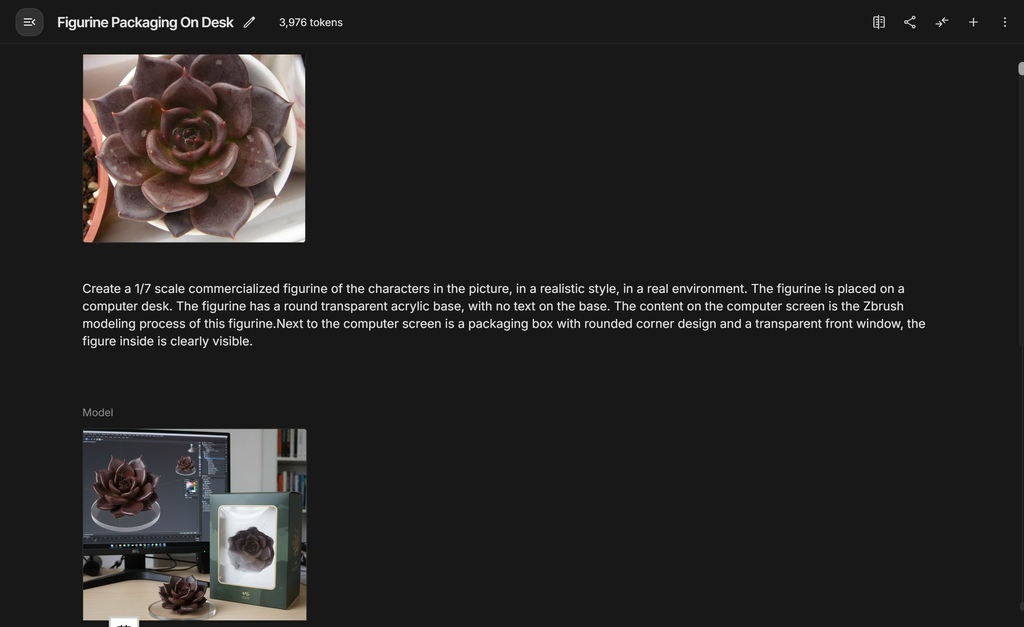Toggle the navigation sidebar menu icon

(29, 22)
